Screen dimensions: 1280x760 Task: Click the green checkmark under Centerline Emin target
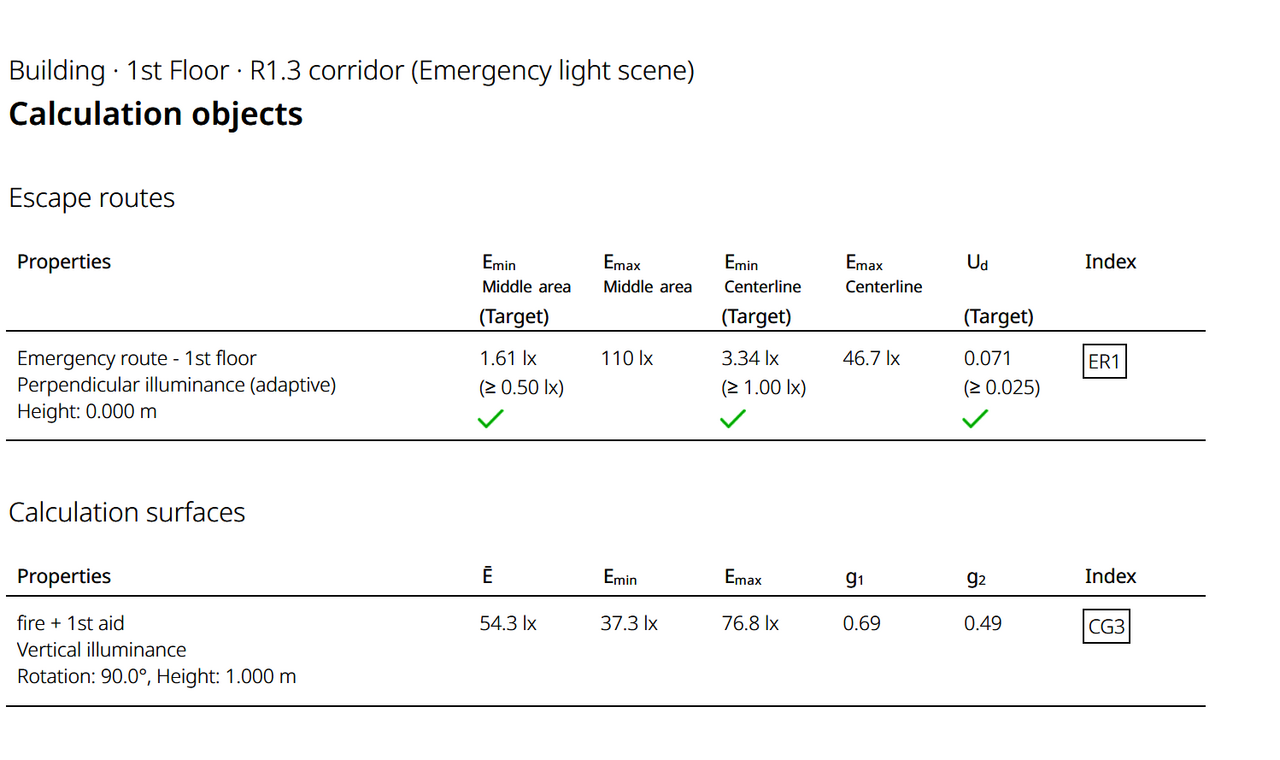[x=733, y=419]
